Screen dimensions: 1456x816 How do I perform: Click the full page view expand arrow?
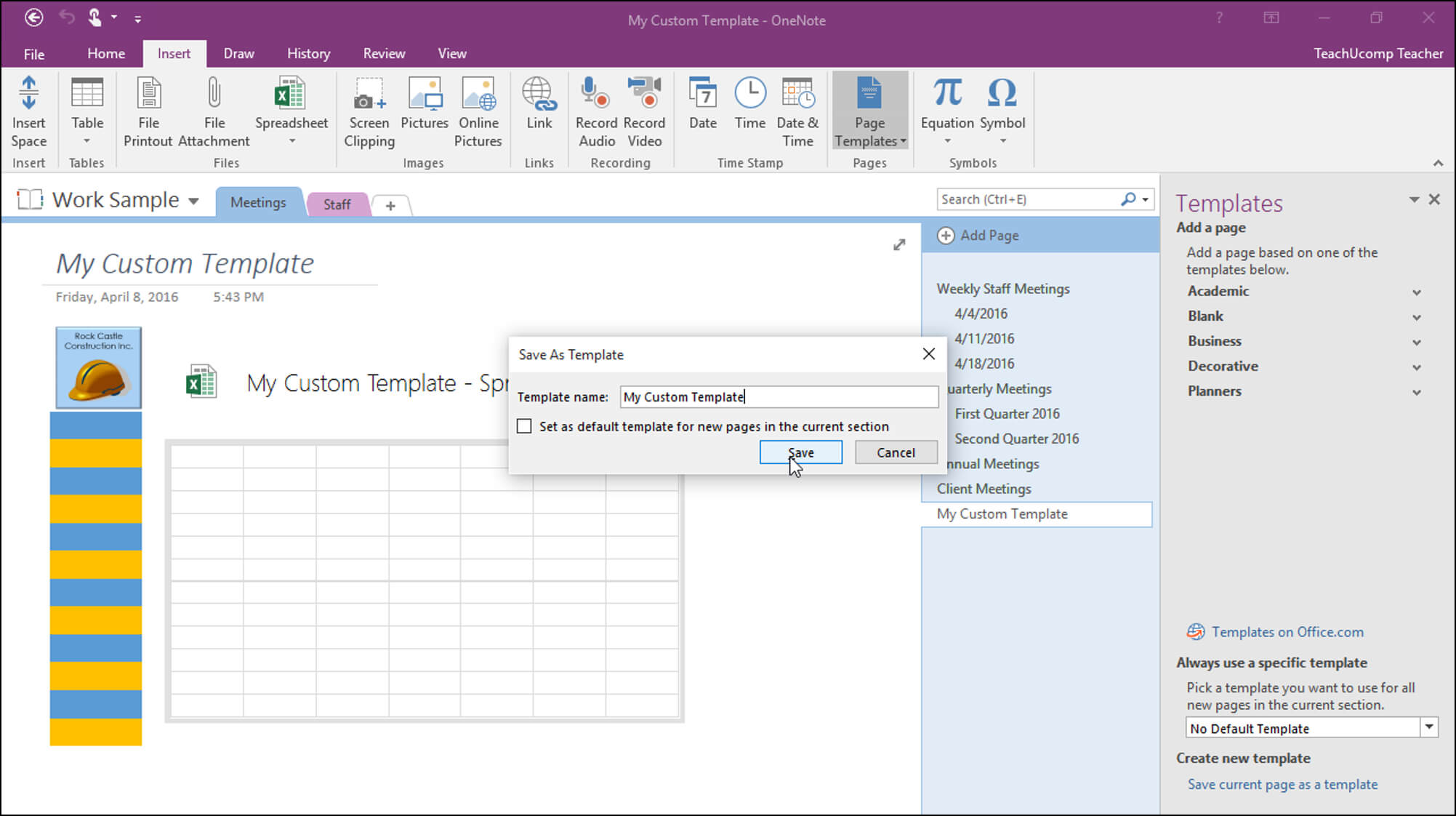(899, 245)
